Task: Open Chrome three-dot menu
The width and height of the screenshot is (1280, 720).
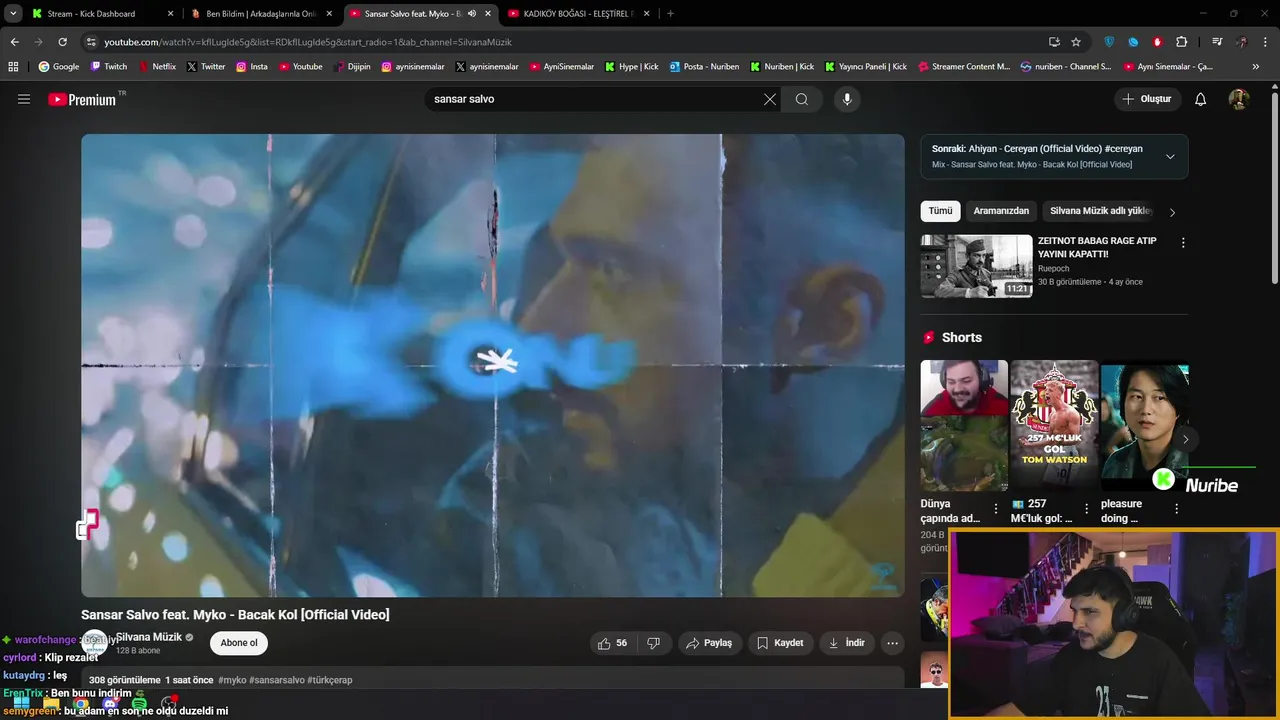Action: click(1265, 42)
